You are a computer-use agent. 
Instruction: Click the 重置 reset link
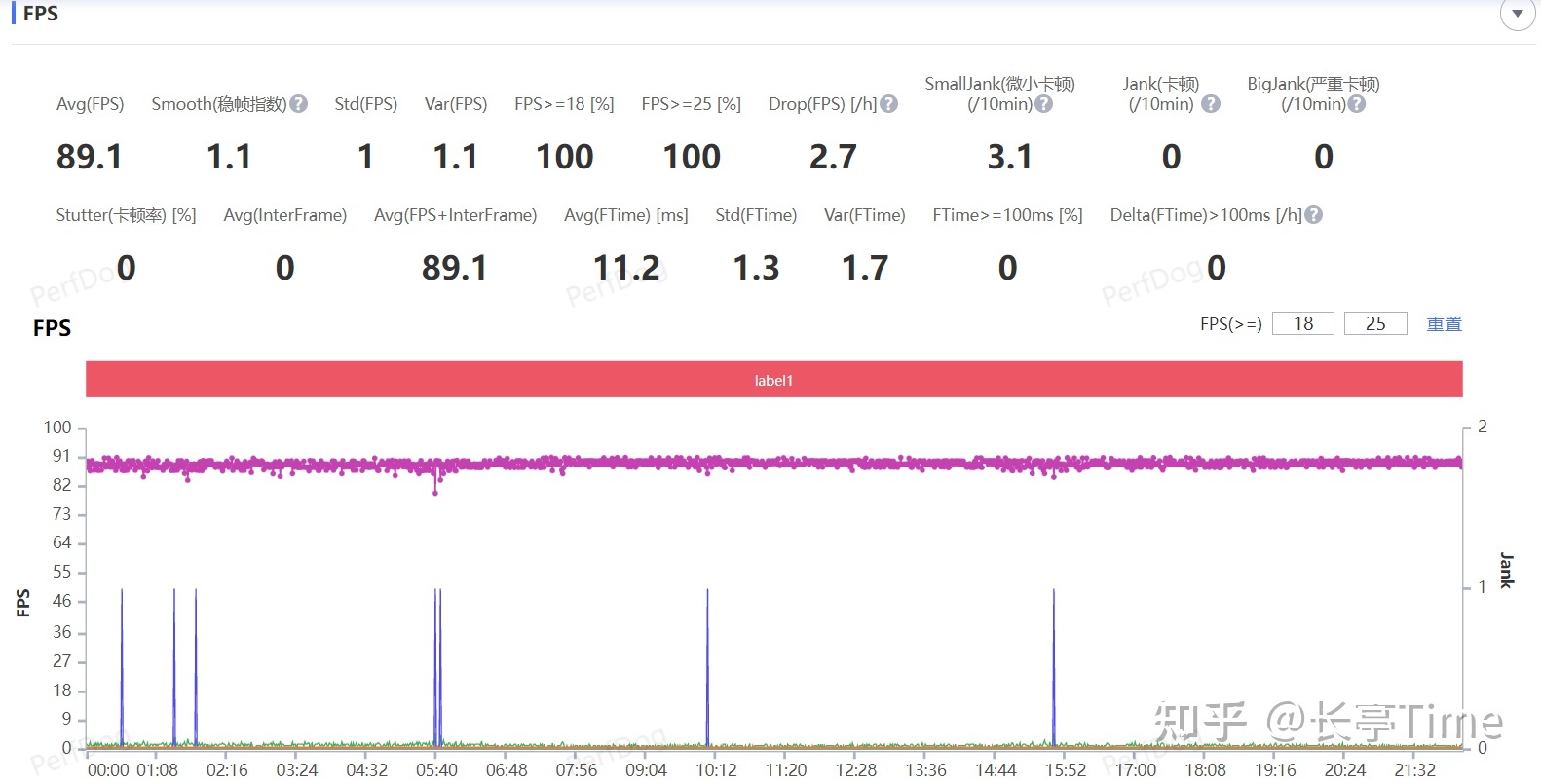pyautogui.click(x=1444, y=323)
